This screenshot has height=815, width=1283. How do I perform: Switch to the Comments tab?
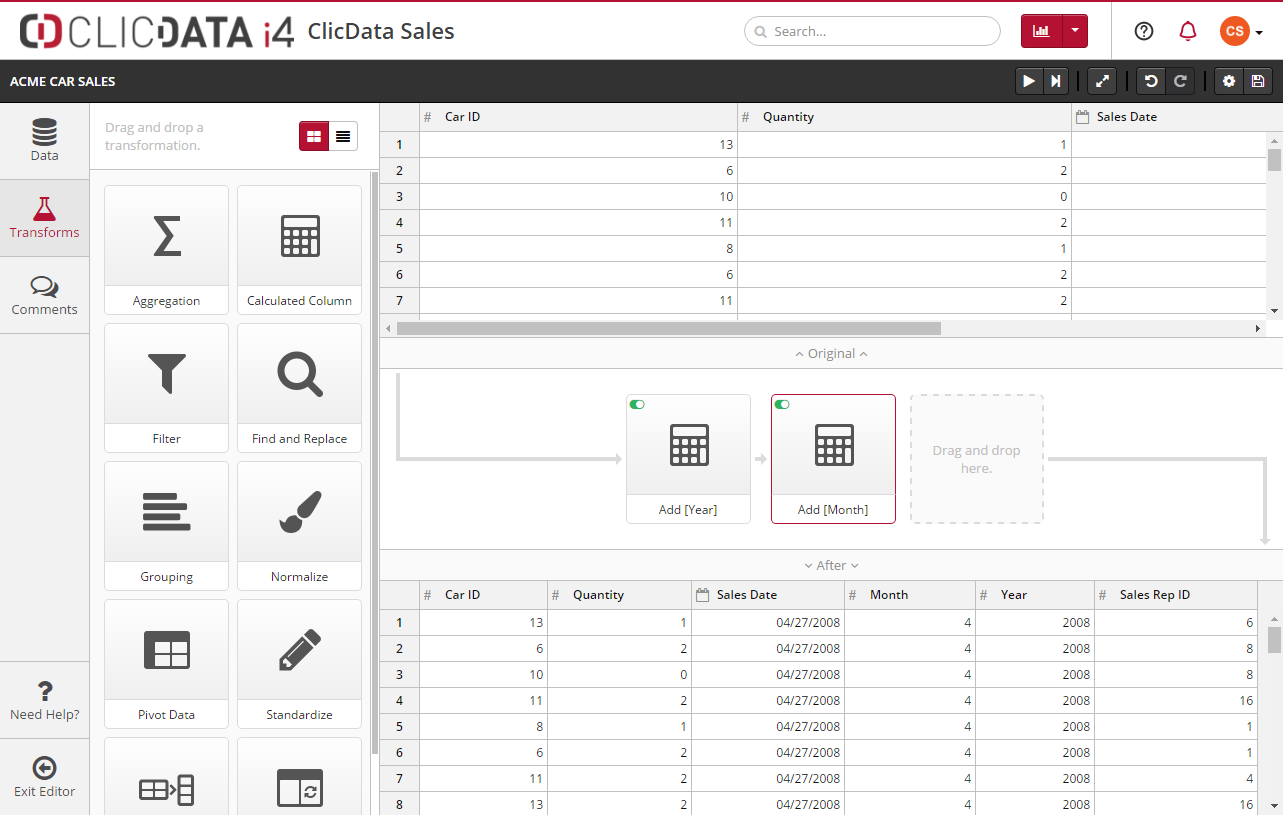click(44, 295)
